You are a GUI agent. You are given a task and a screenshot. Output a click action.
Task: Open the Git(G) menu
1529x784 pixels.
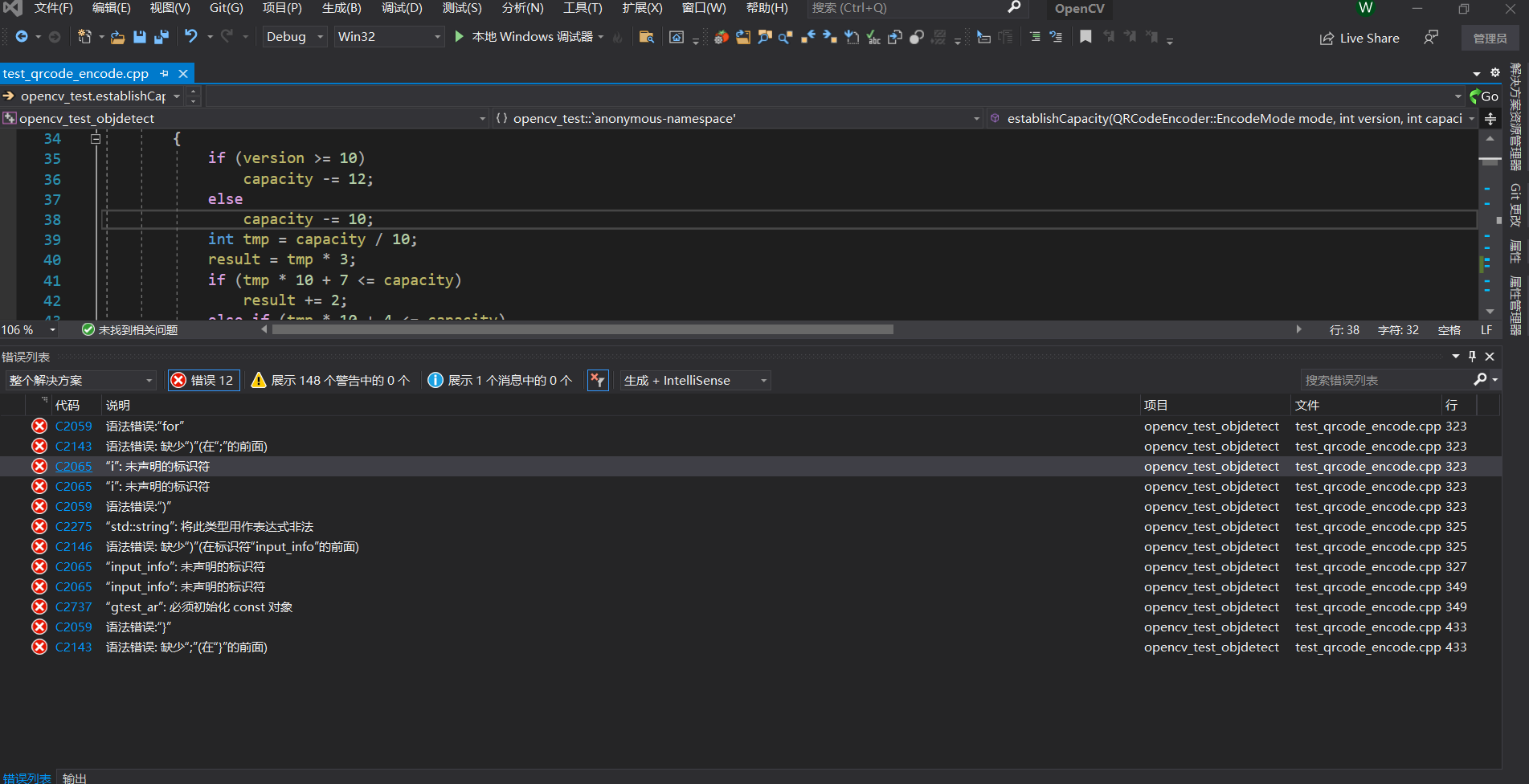[227, 8]
